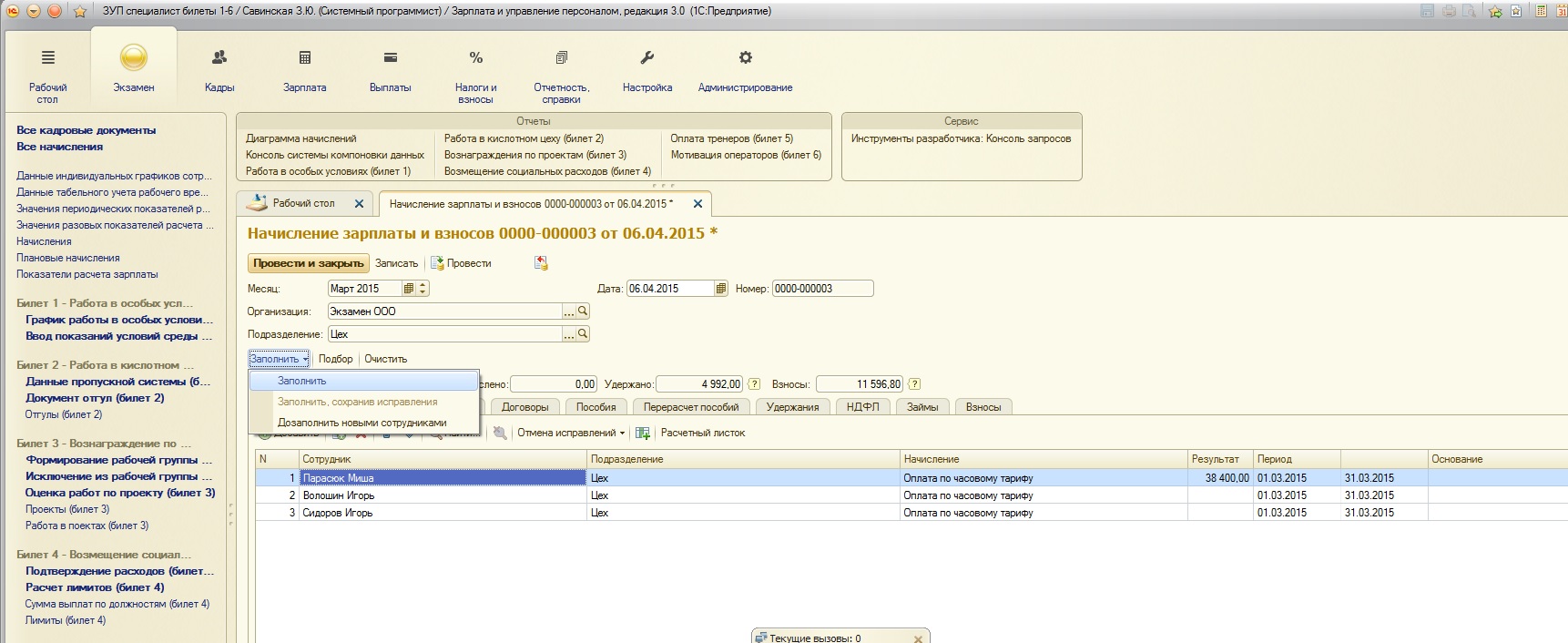The height and width of the screenshot is (643, 1568).
Task: Click the help question mark next to Удержано
Action: pos(754,384)
